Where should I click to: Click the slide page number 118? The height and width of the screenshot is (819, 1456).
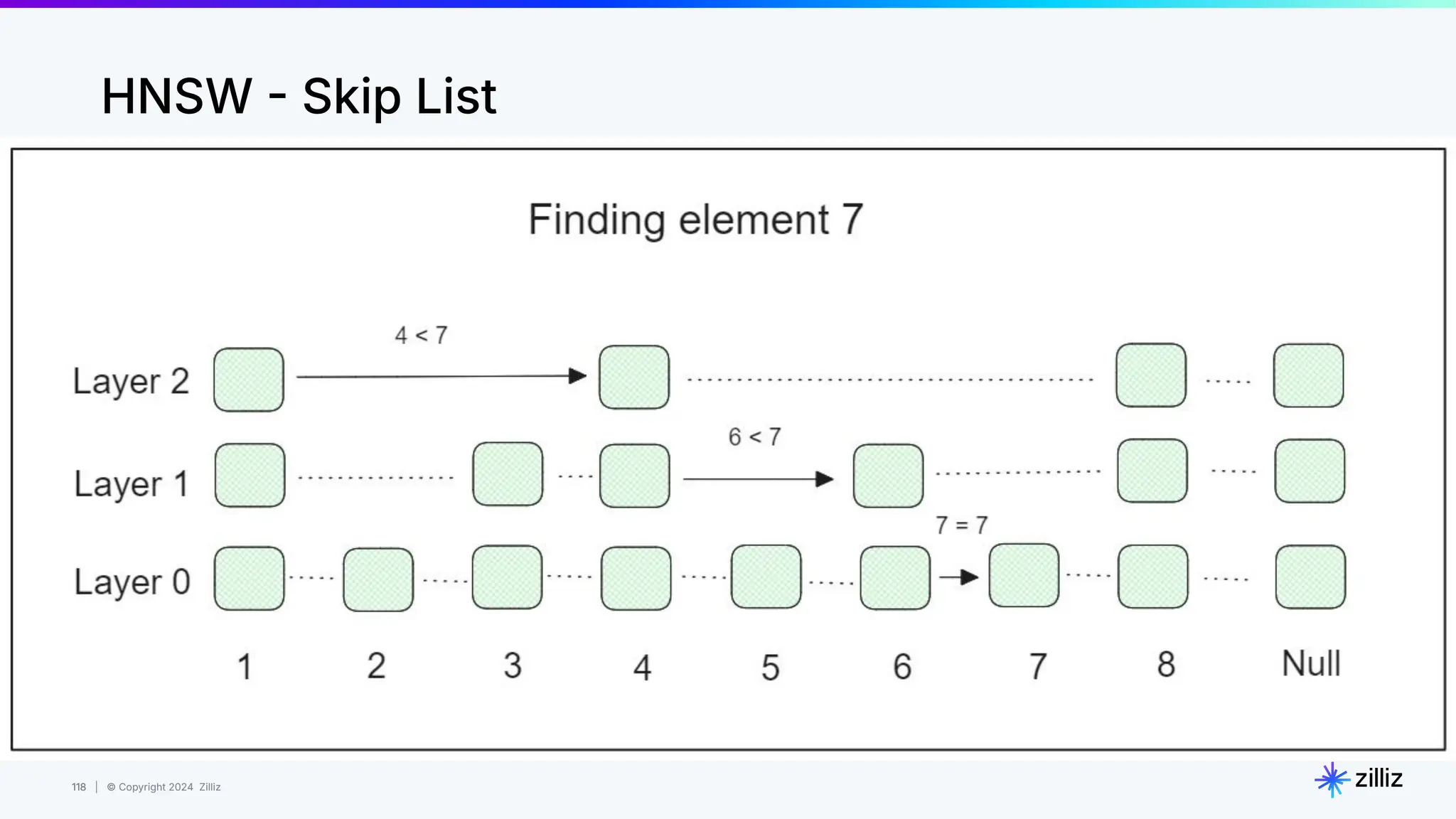[x=78, y=787]
